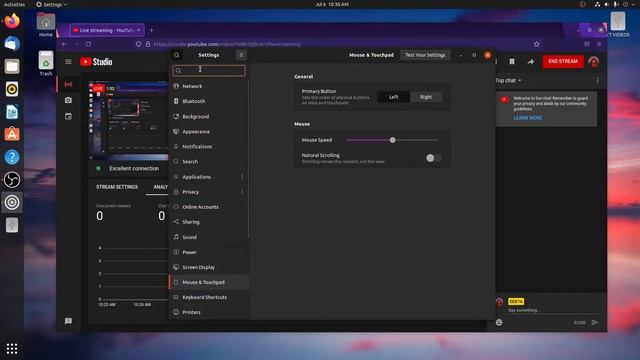This screenshot has height=360, width=640.
Task: Show Applications grid
Action: coord(12,348)
